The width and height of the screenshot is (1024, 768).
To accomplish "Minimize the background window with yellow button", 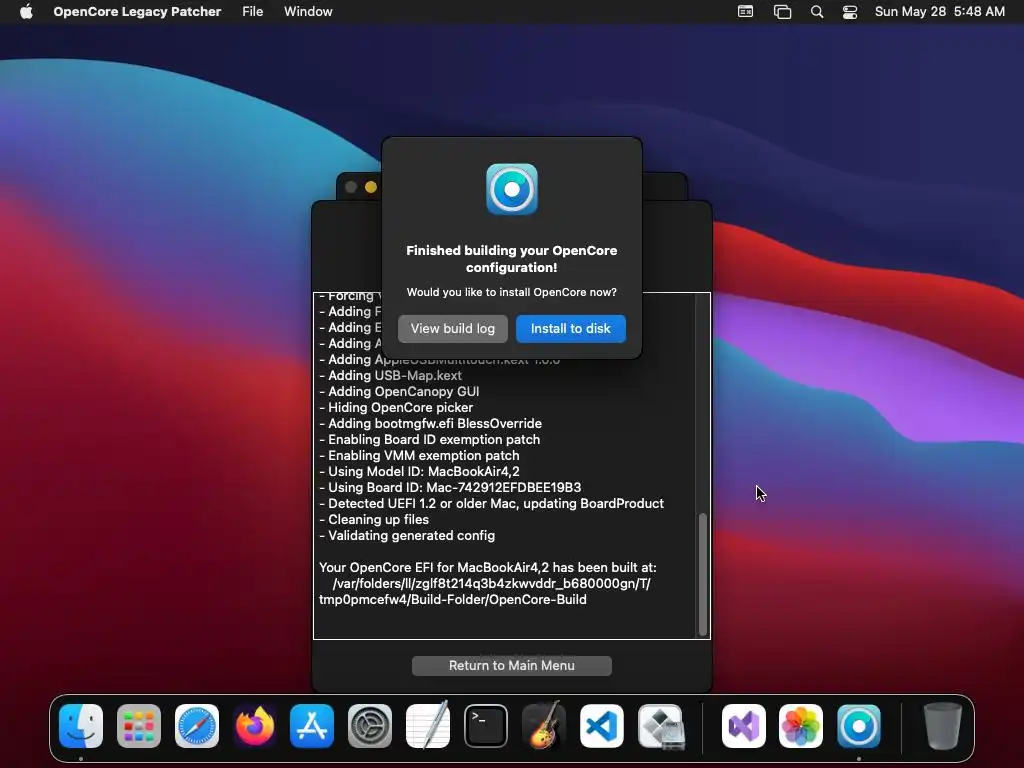I will pyautogui.click(x=370, y=187).
